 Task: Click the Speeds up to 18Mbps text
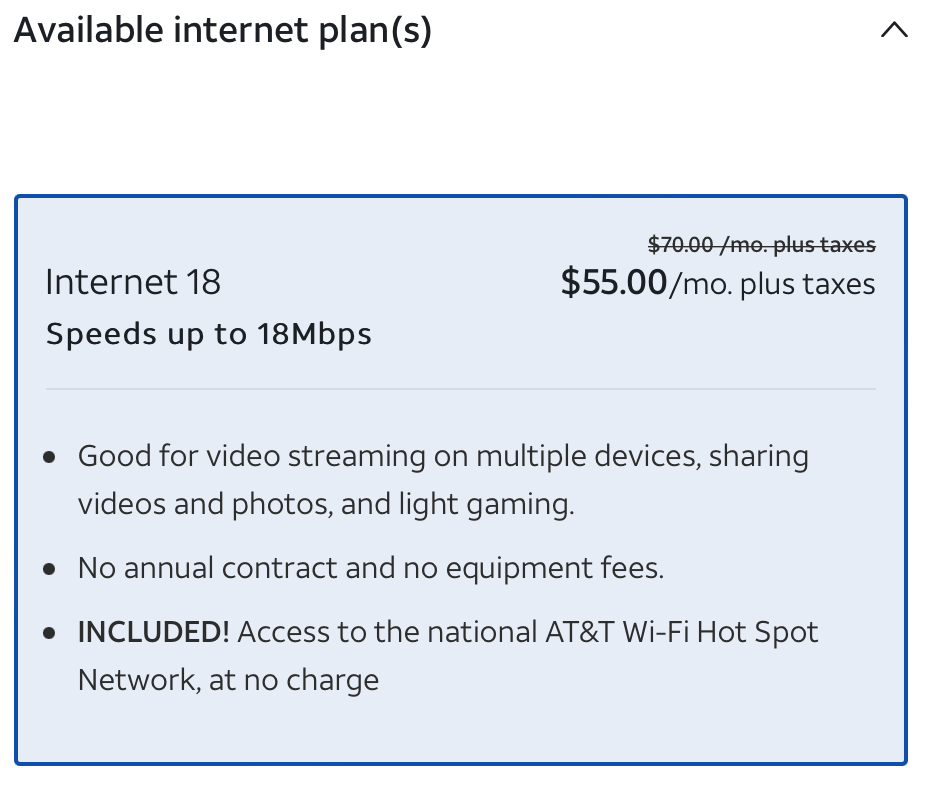click(x=208, y=334)
